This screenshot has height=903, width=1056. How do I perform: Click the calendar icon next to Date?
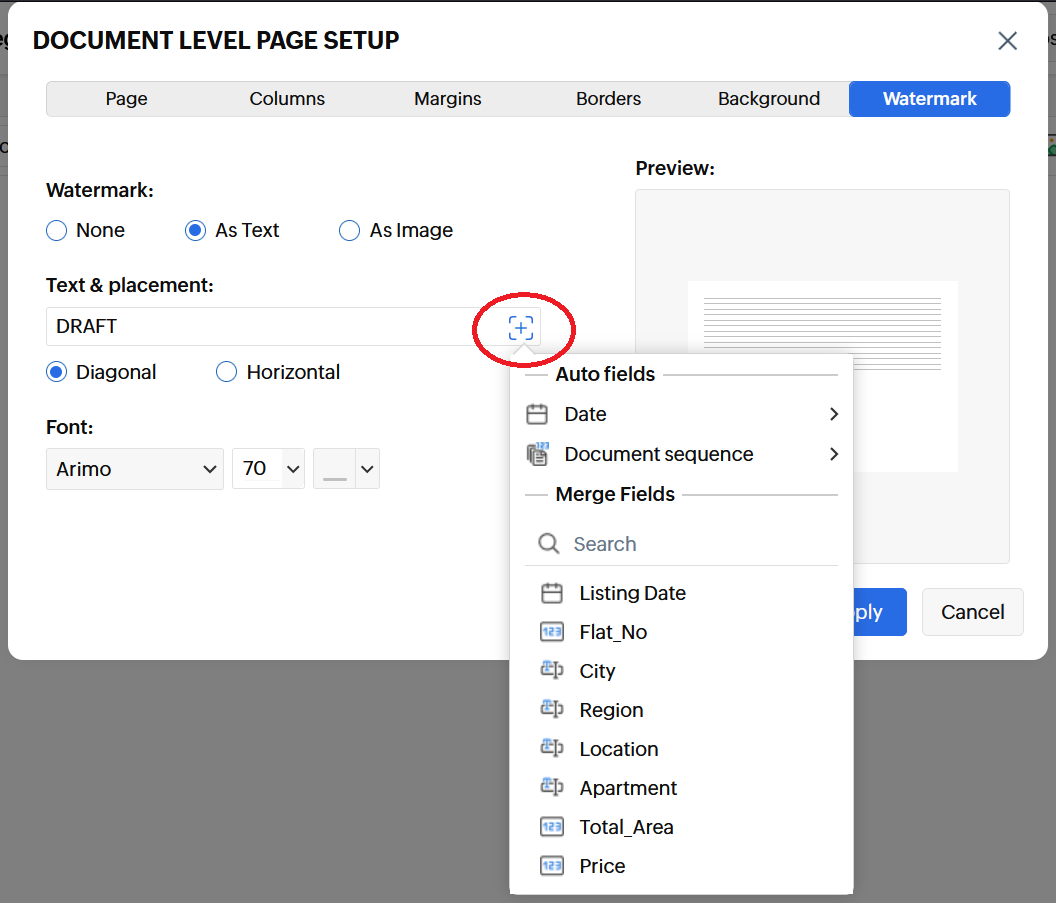[537, 414]
